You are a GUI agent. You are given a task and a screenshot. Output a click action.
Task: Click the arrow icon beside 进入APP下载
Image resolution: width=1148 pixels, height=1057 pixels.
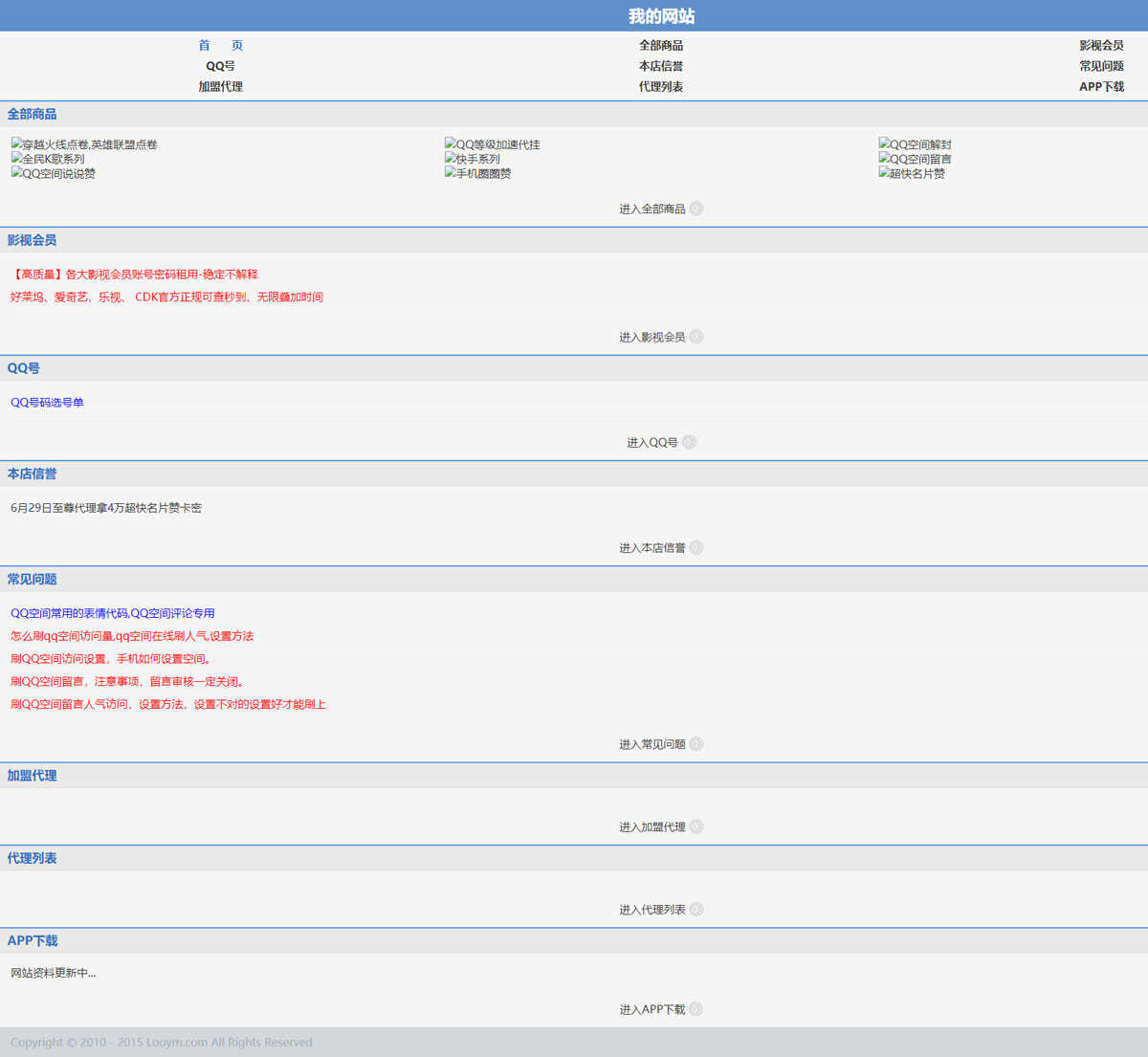(x=696, y=1009)
